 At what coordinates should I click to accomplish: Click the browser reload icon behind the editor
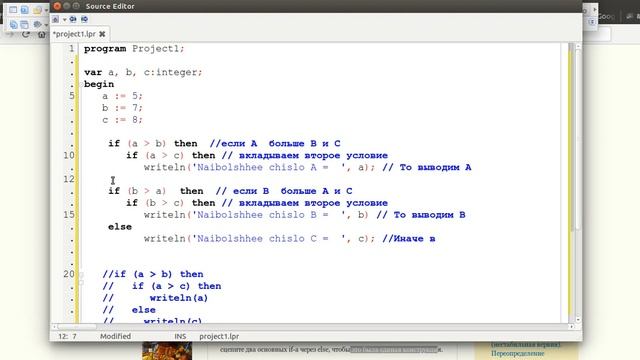point(26,35)
